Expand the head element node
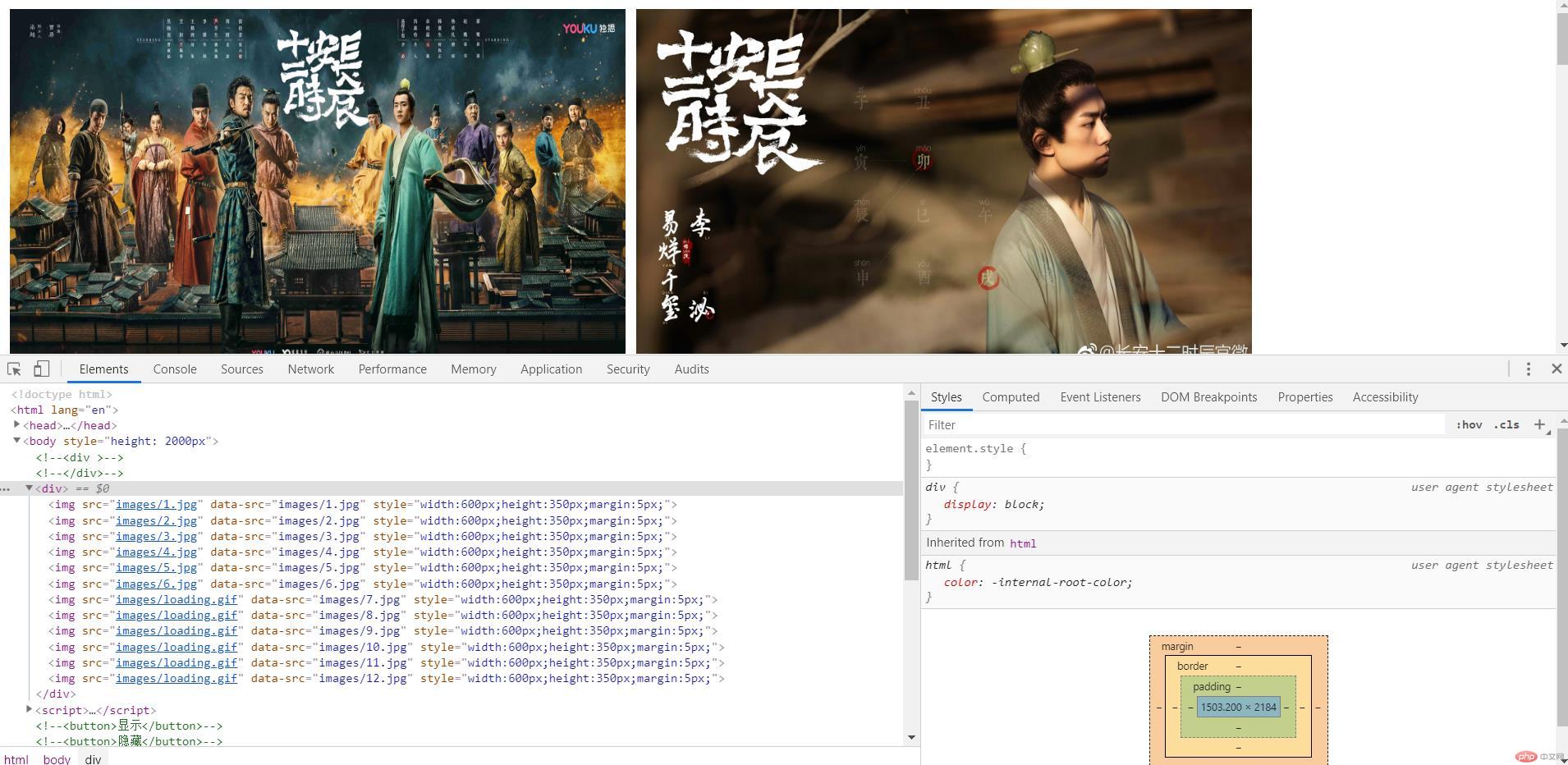The height and width of the screenshot is (765, 1568). tap(16, 424)
